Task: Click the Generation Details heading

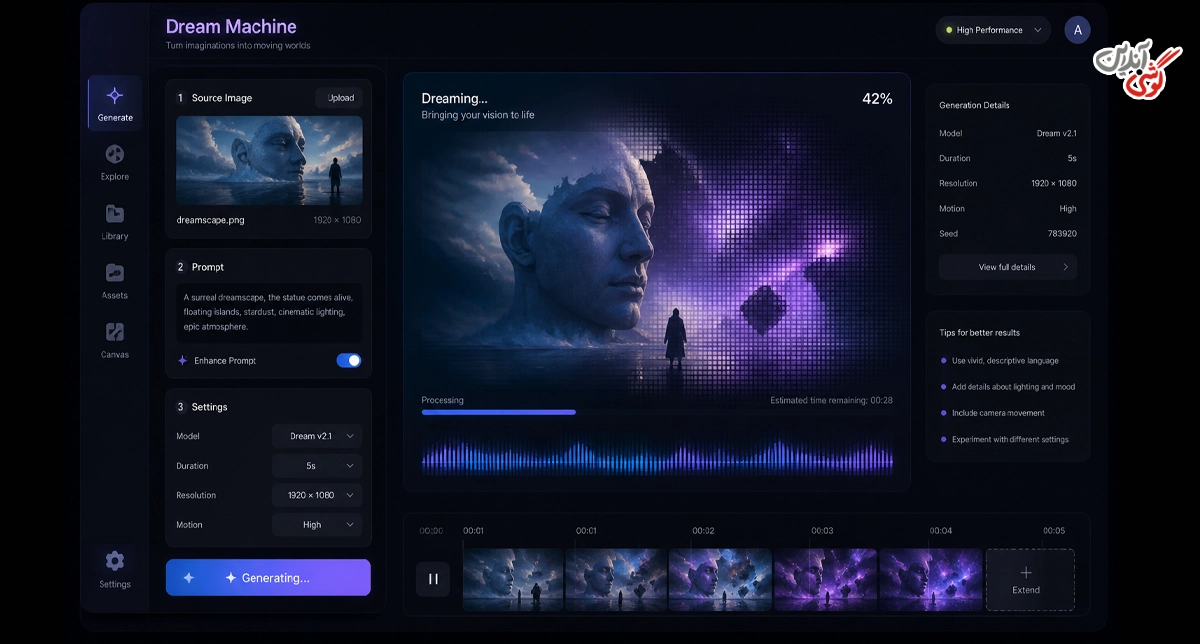Action: point(974,105)
